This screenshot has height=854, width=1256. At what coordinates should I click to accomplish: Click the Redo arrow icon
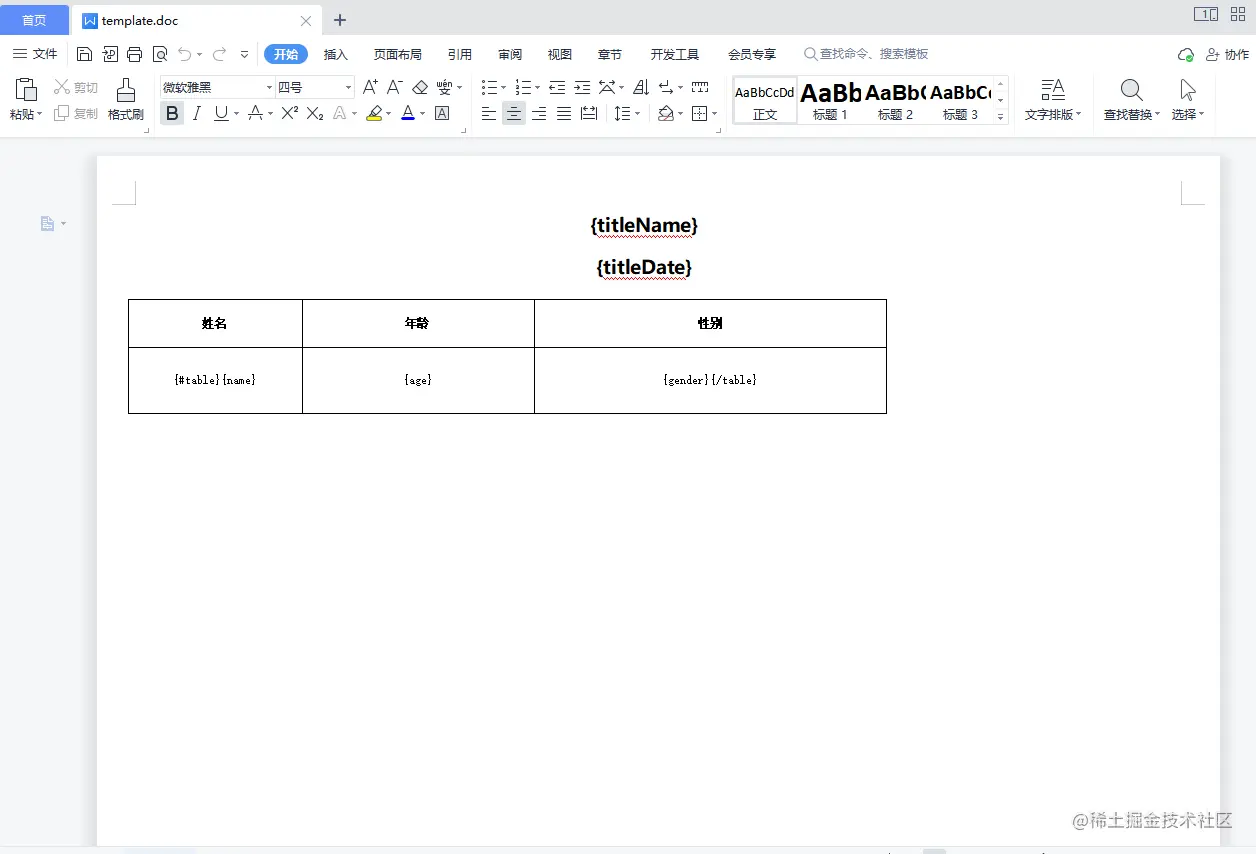pos(219,54)
